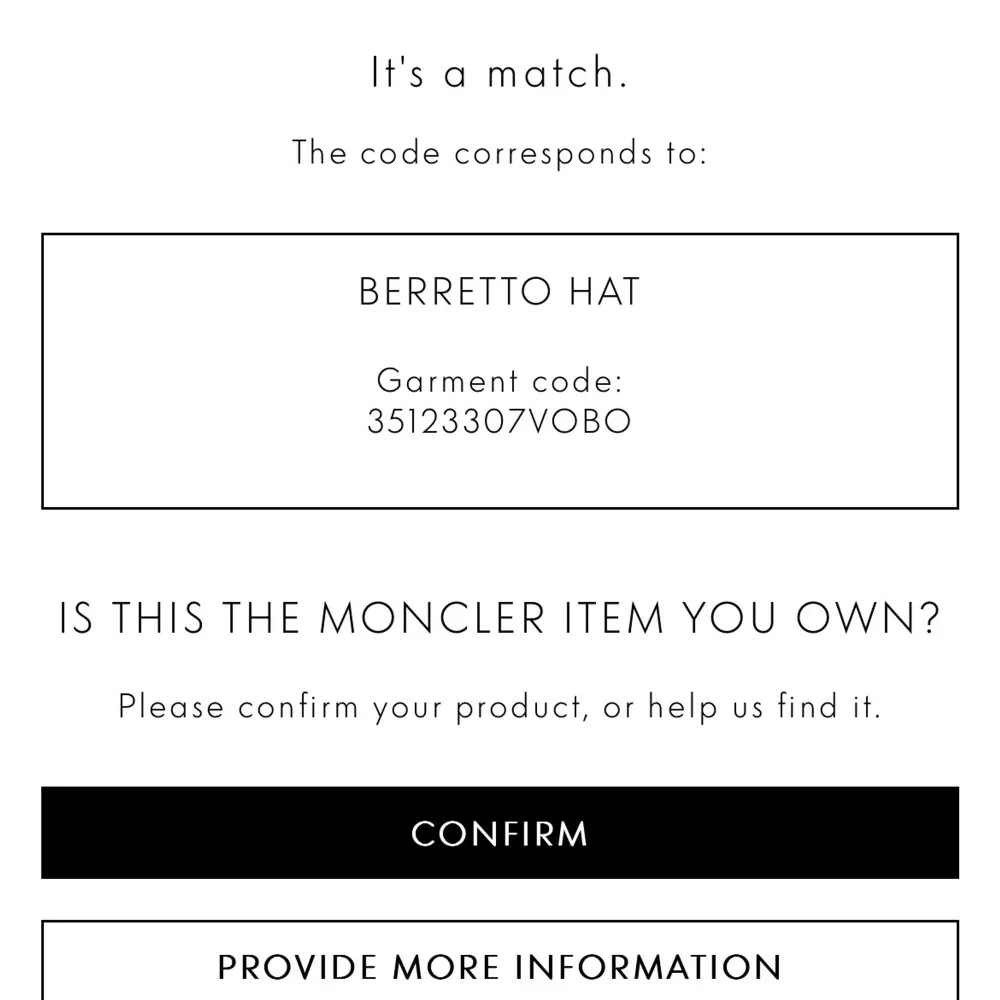The height and width of the screenshot is (1000, 1000).
Task: Select the BERRETTO HAT product name
Action: 499,292
